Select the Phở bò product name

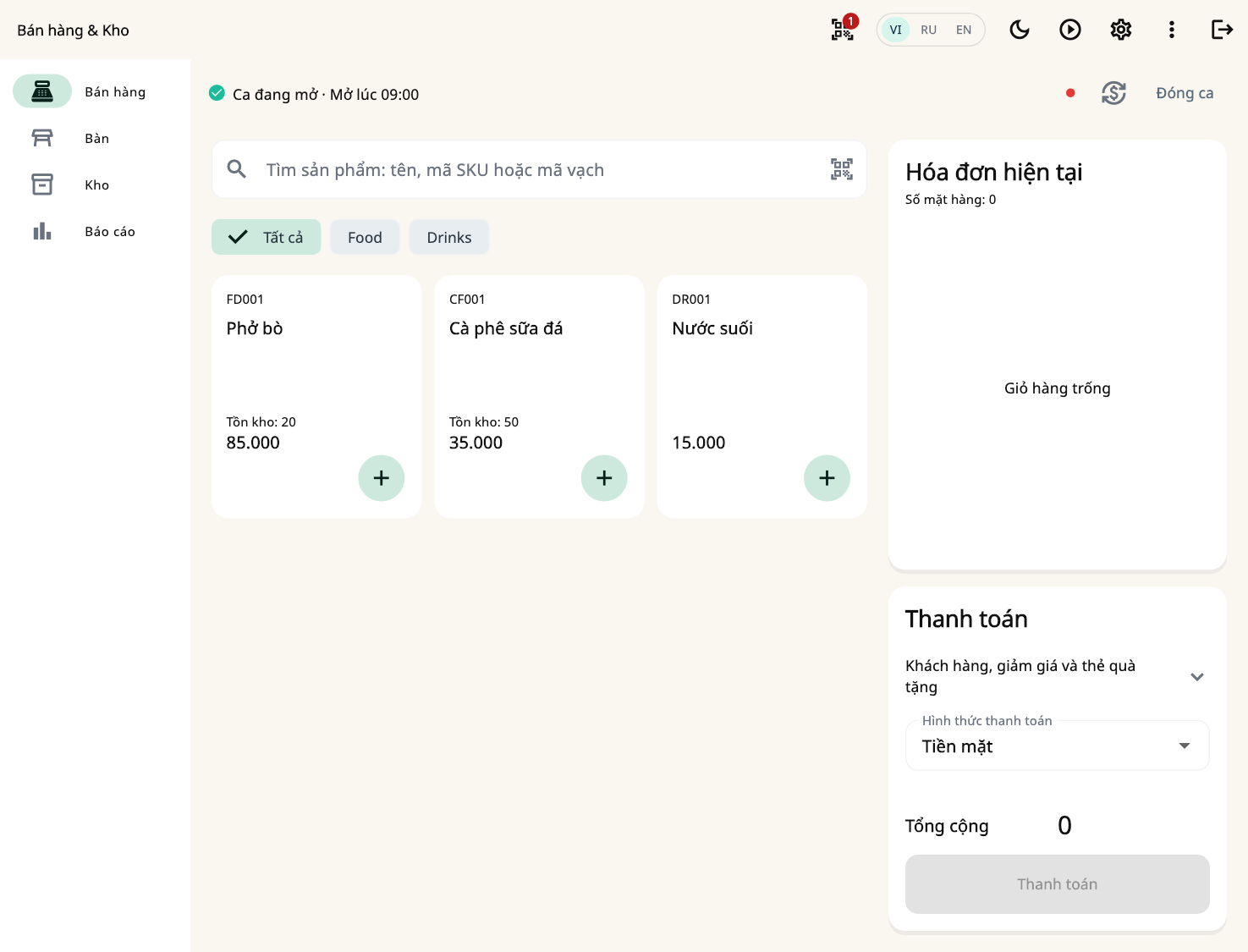pyautogui.click(x=255, y=328)
